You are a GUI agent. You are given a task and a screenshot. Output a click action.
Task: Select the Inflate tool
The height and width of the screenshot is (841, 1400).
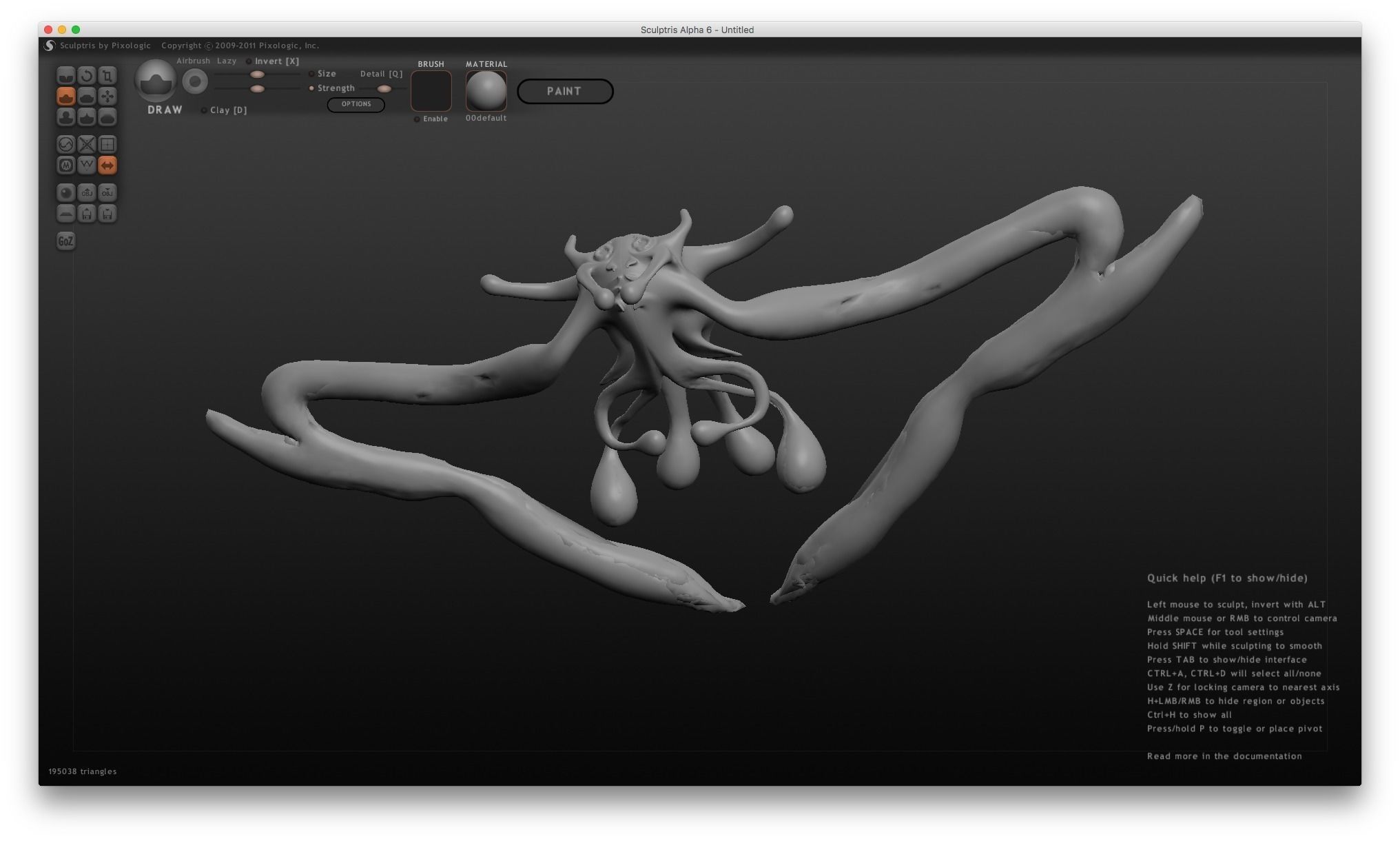65,117
